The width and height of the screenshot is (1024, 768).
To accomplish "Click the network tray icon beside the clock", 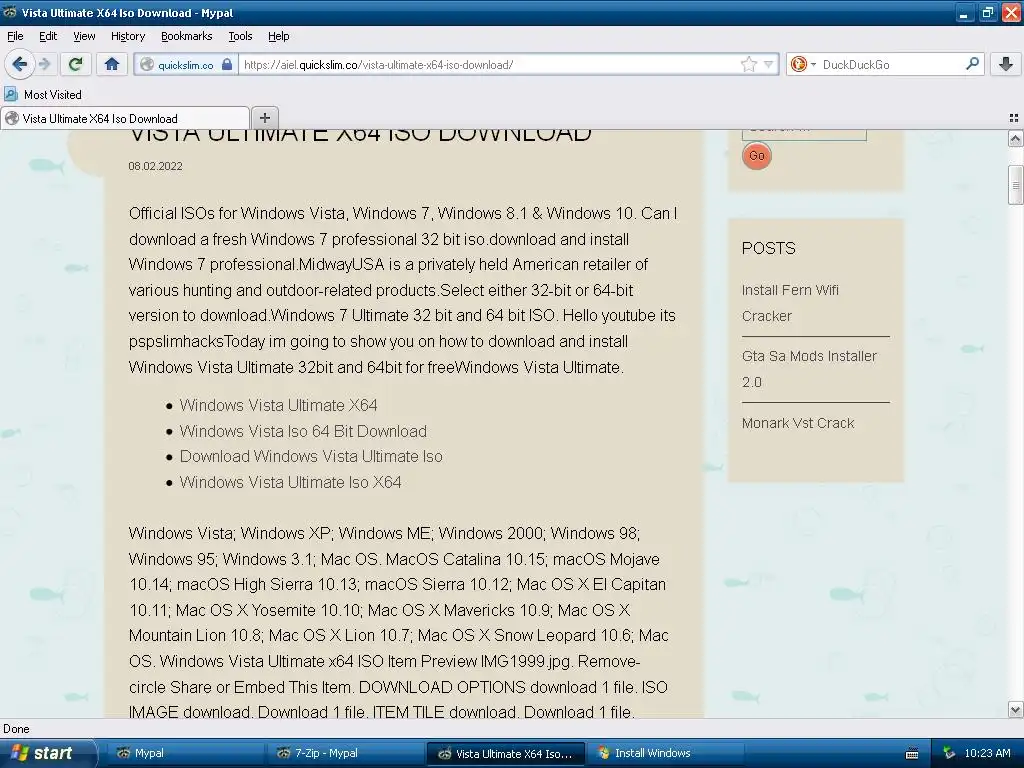I will 950,753.
